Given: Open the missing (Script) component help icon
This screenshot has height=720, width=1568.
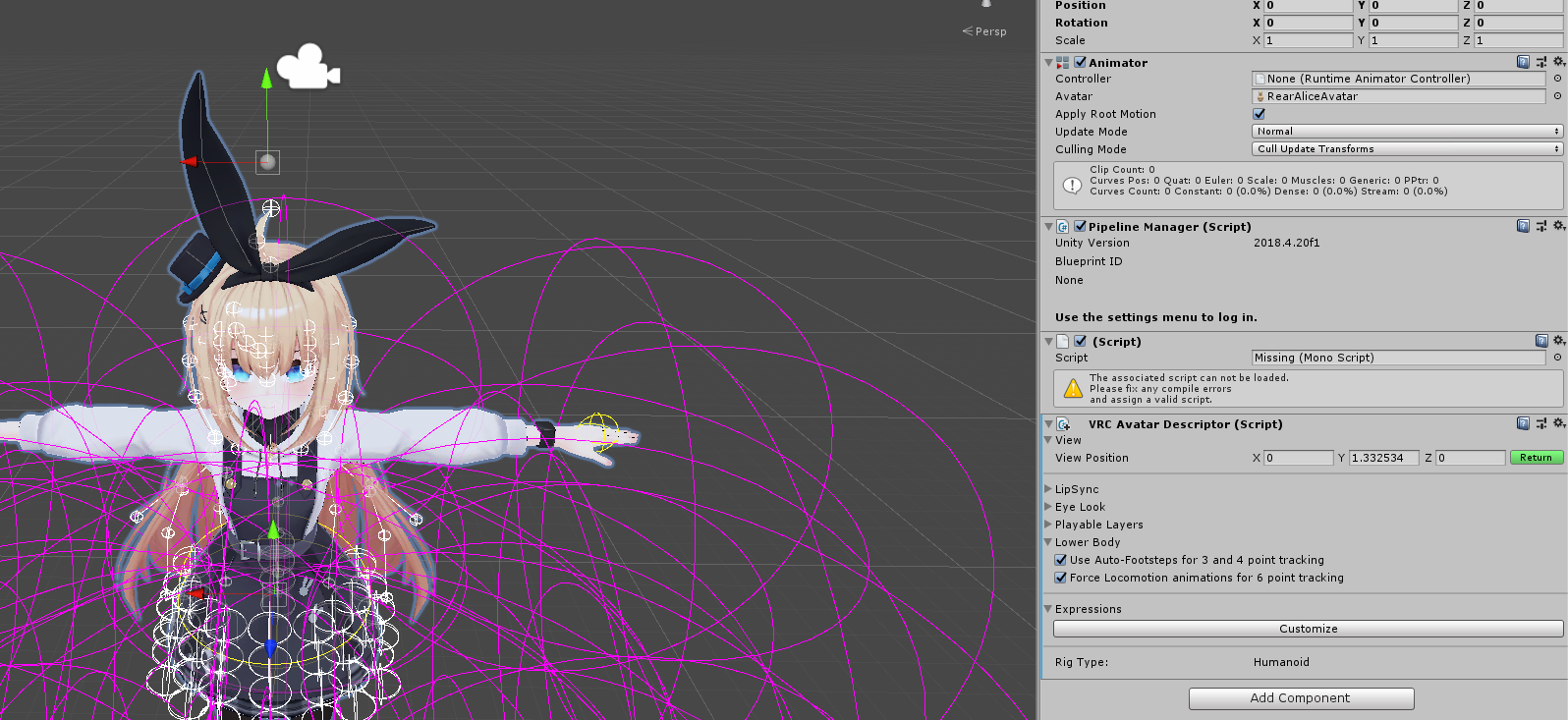Looking at the screenshot, I should [x=1541, y=341].
